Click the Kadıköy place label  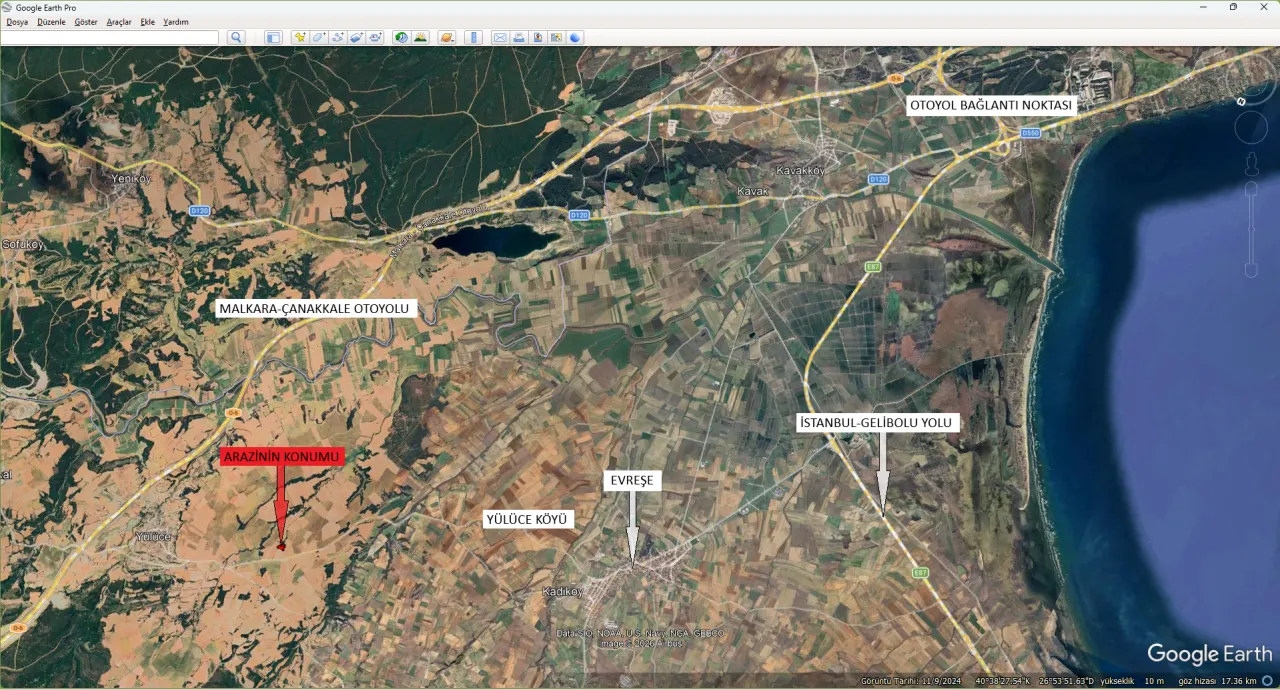(x=562, y=591)
